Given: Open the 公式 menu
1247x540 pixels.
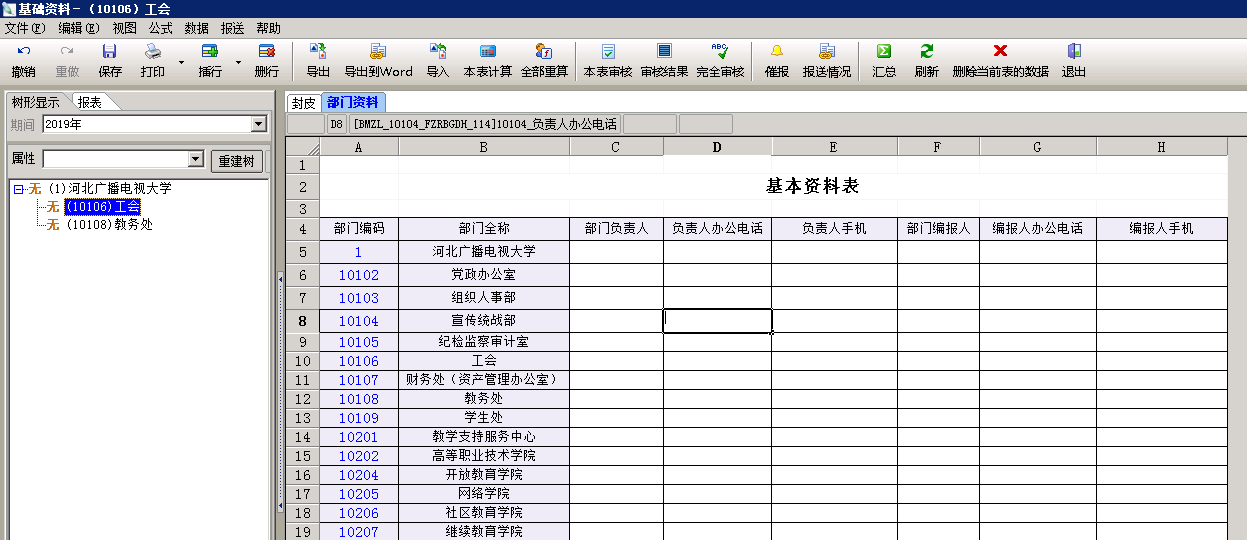Looking at the screenshot, I should pos(160,28).
